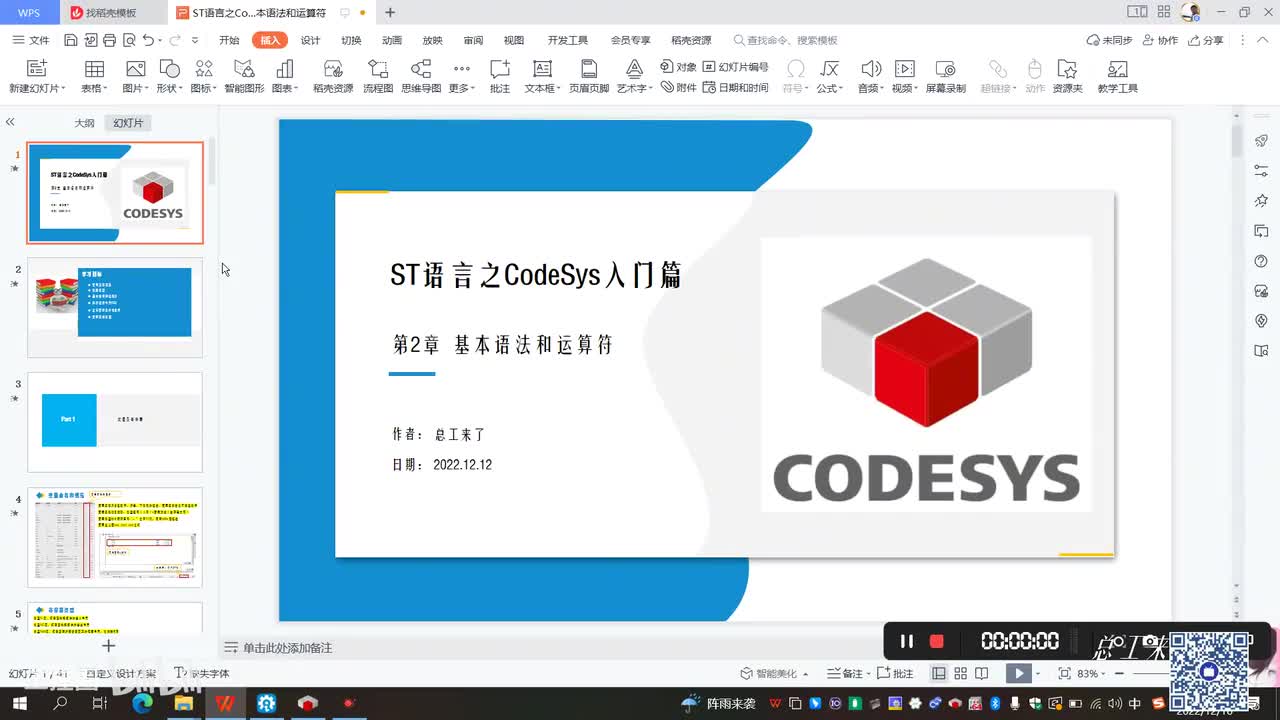
Task: Click the 协作 collaborate button
Action: (x=1159, y=40)
